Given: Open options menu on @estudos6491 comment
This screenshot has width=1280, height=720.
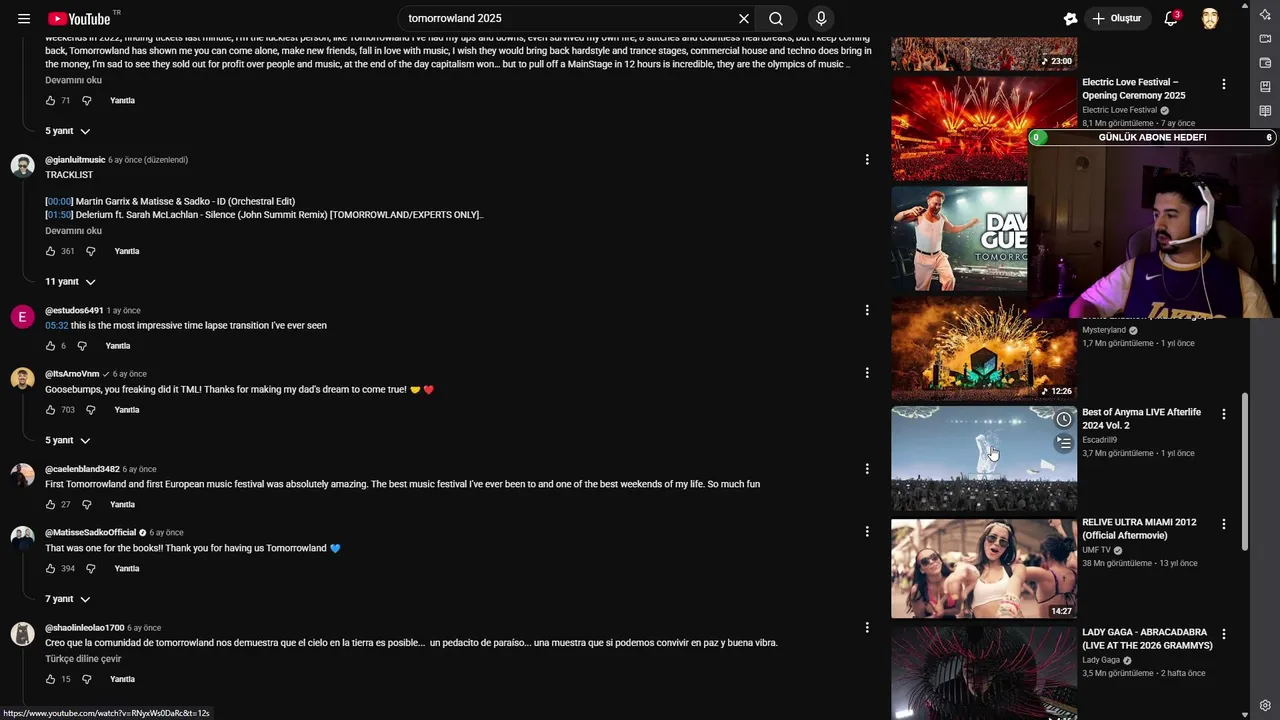Looking at the screenshot, I should [867, 310].
